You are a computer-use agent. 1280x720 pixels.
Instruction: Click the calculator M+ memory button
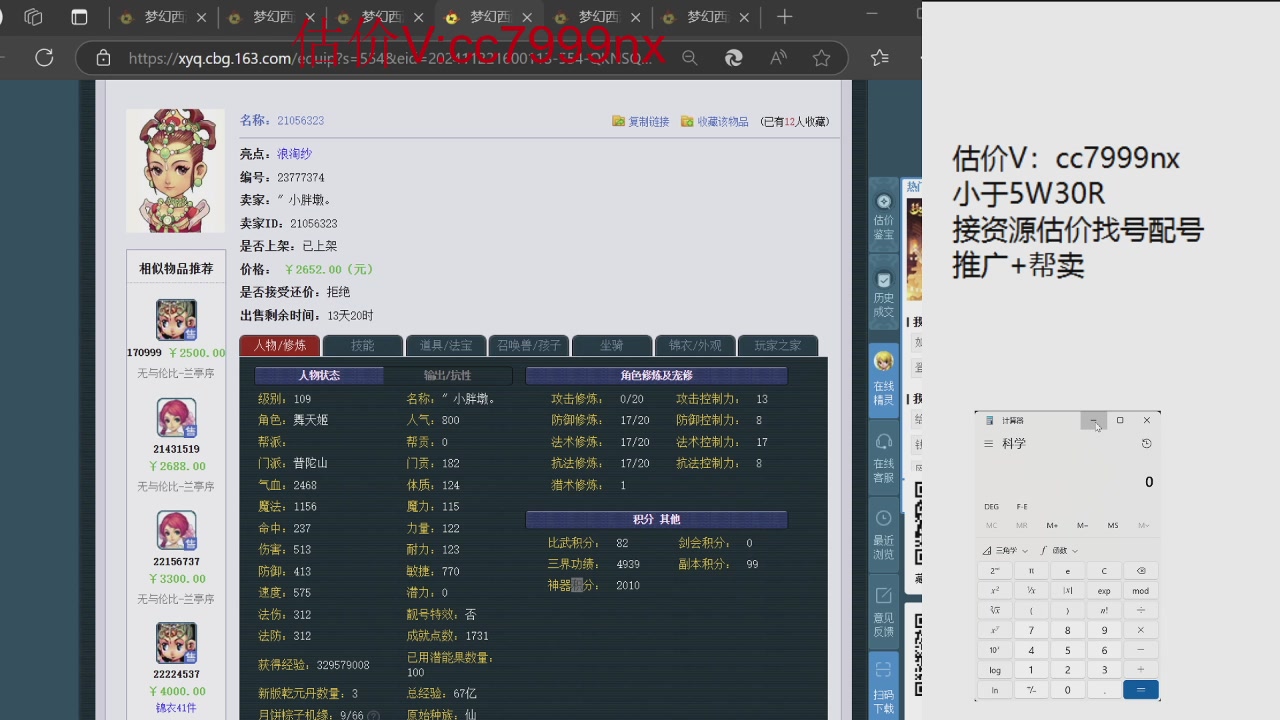[x=1052, y=525]
